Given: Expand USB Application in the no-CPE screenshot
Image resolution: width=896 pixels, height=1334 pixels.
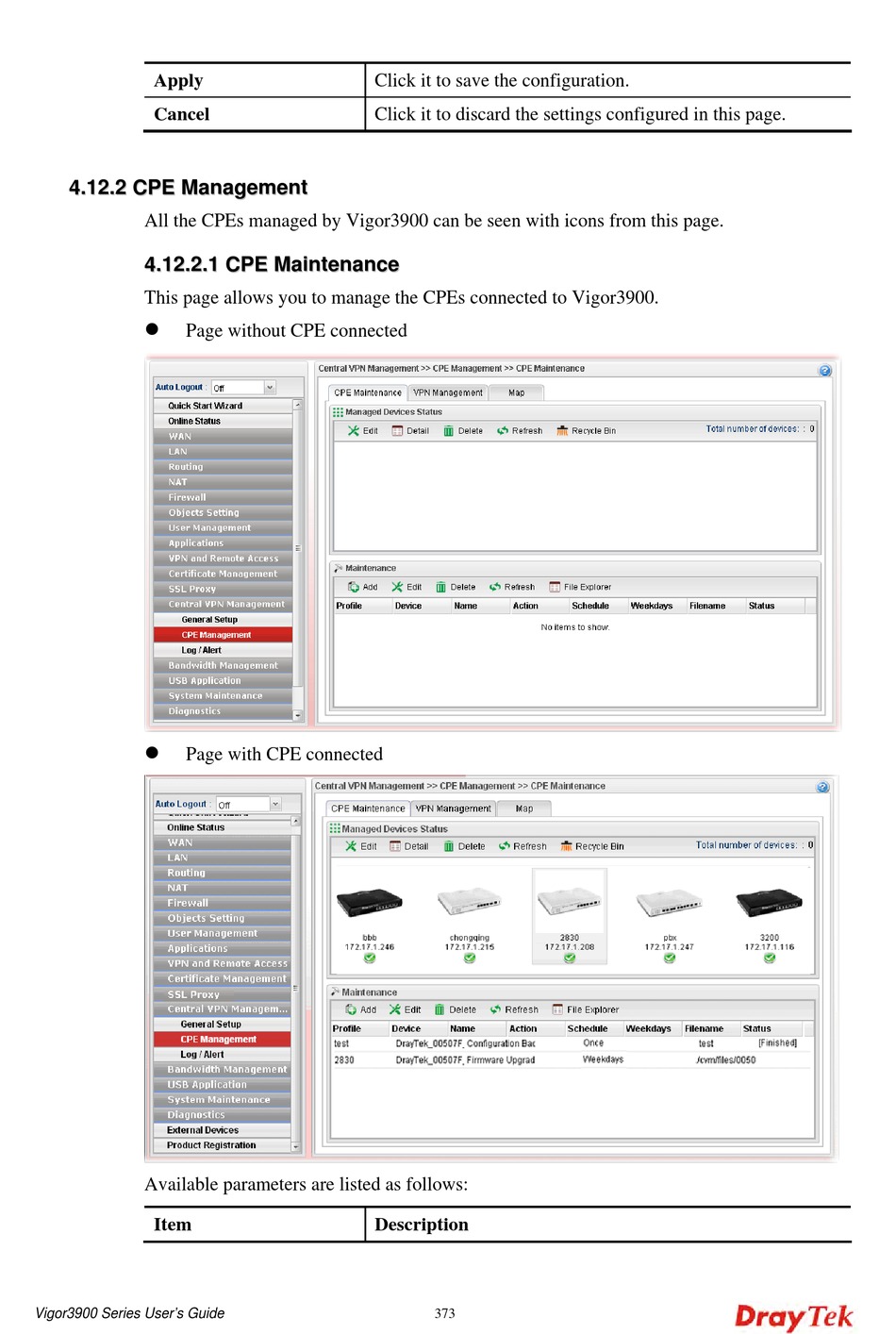Looking at the screenshot, I should [x=224, y=680].
